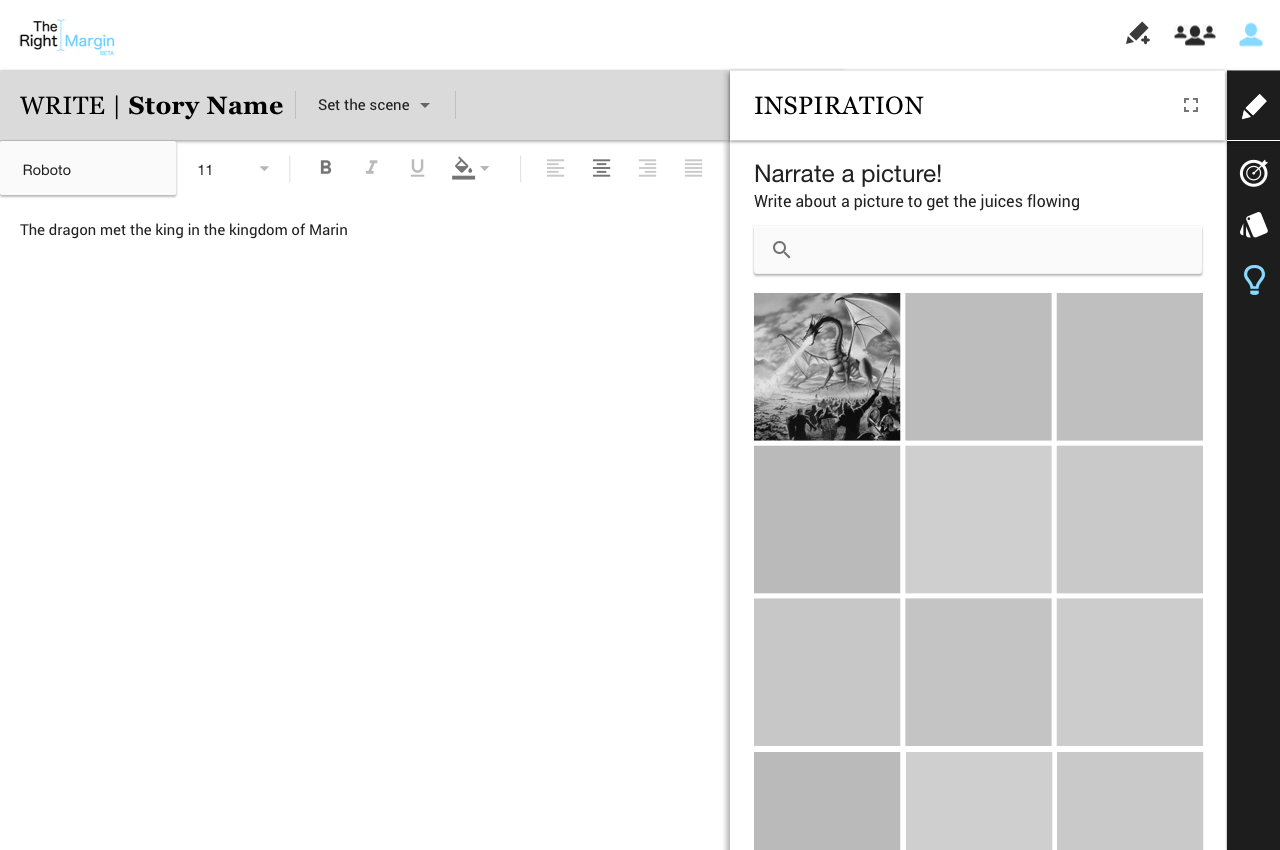Expand the Inspiration panel to fullscreen
The width and height of the screenshot is (1280, 850).
(x=1190, y=105)
